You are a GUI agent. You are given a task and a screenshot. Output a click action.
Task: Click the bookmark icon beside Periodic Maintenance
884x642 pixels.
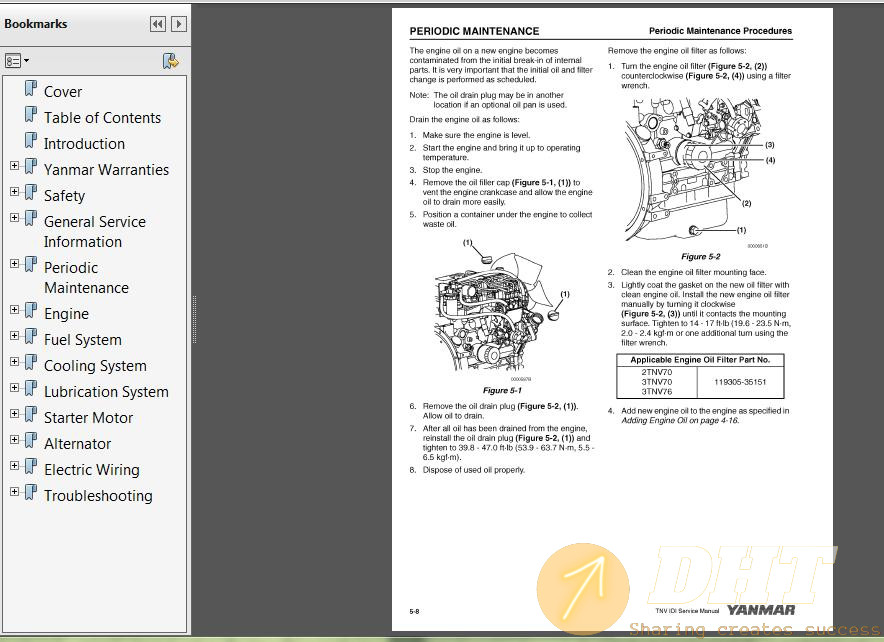coord(31,265)
